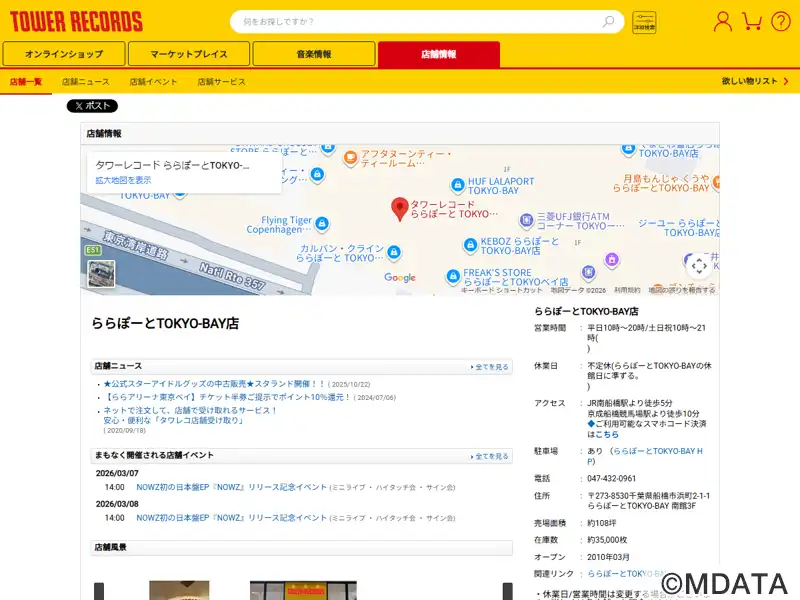The height and width of the screenshot is (600, 800).
Task: Open the ららアリーナ東京ベイ ticket news link
Action: 227,397
